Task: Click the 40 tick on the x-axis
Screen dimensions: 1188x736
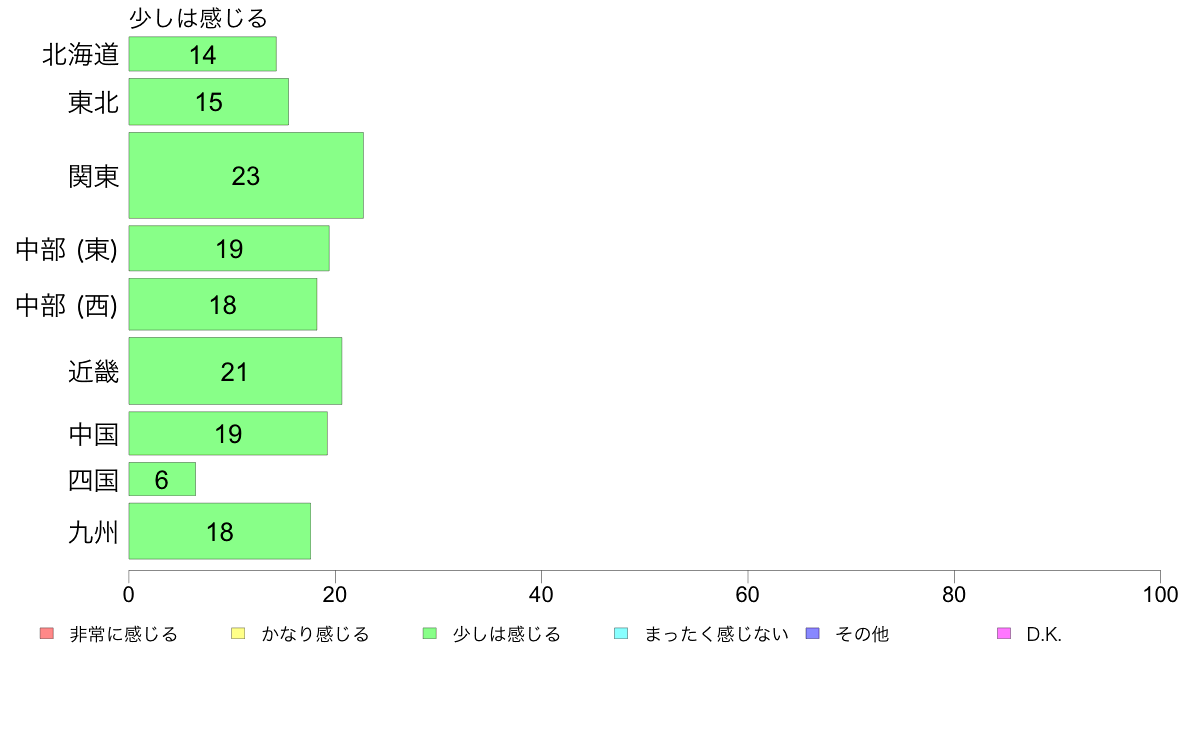Action: point(541,594)
